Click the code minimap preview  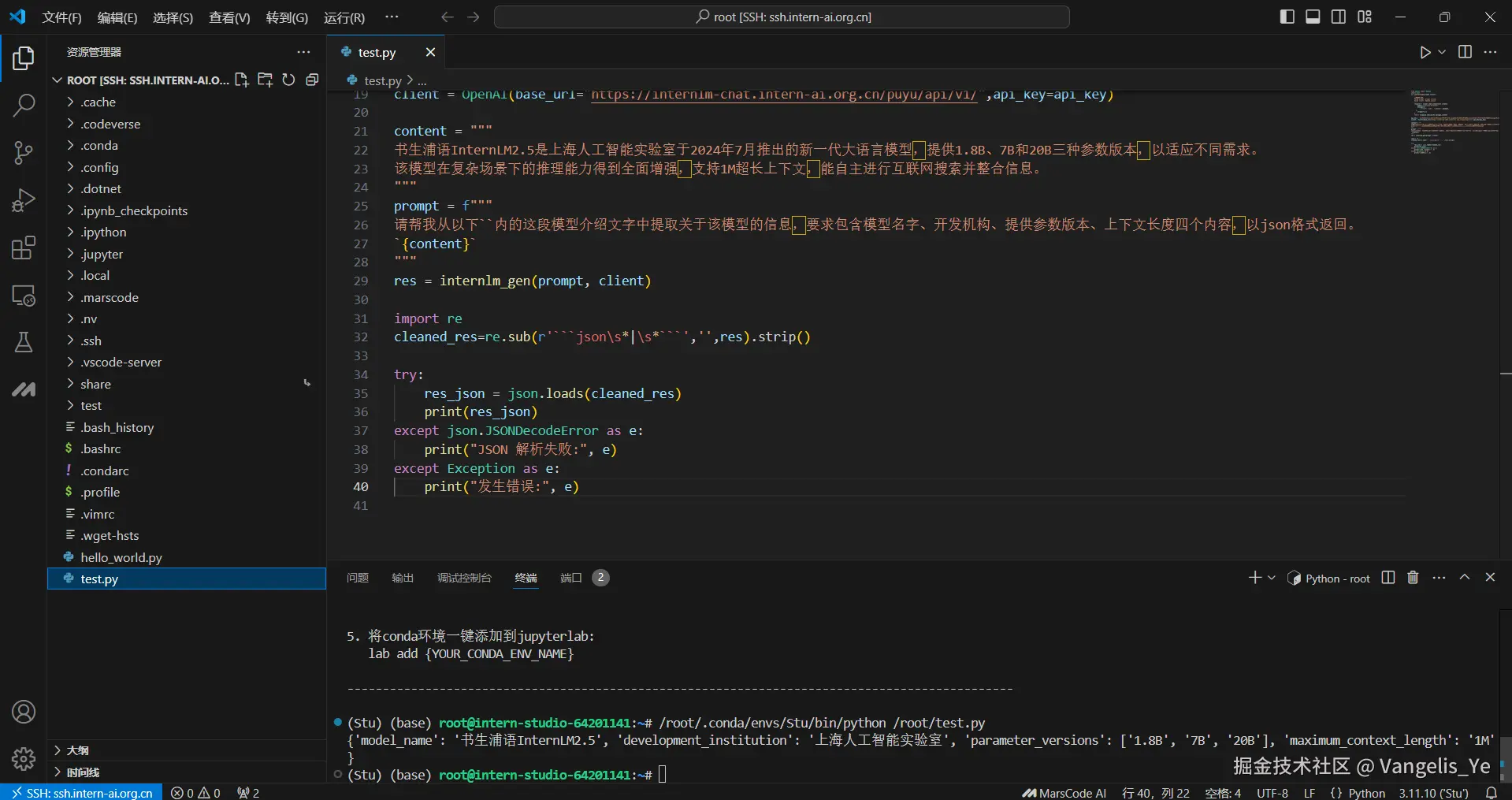(x=1454, y=122)
